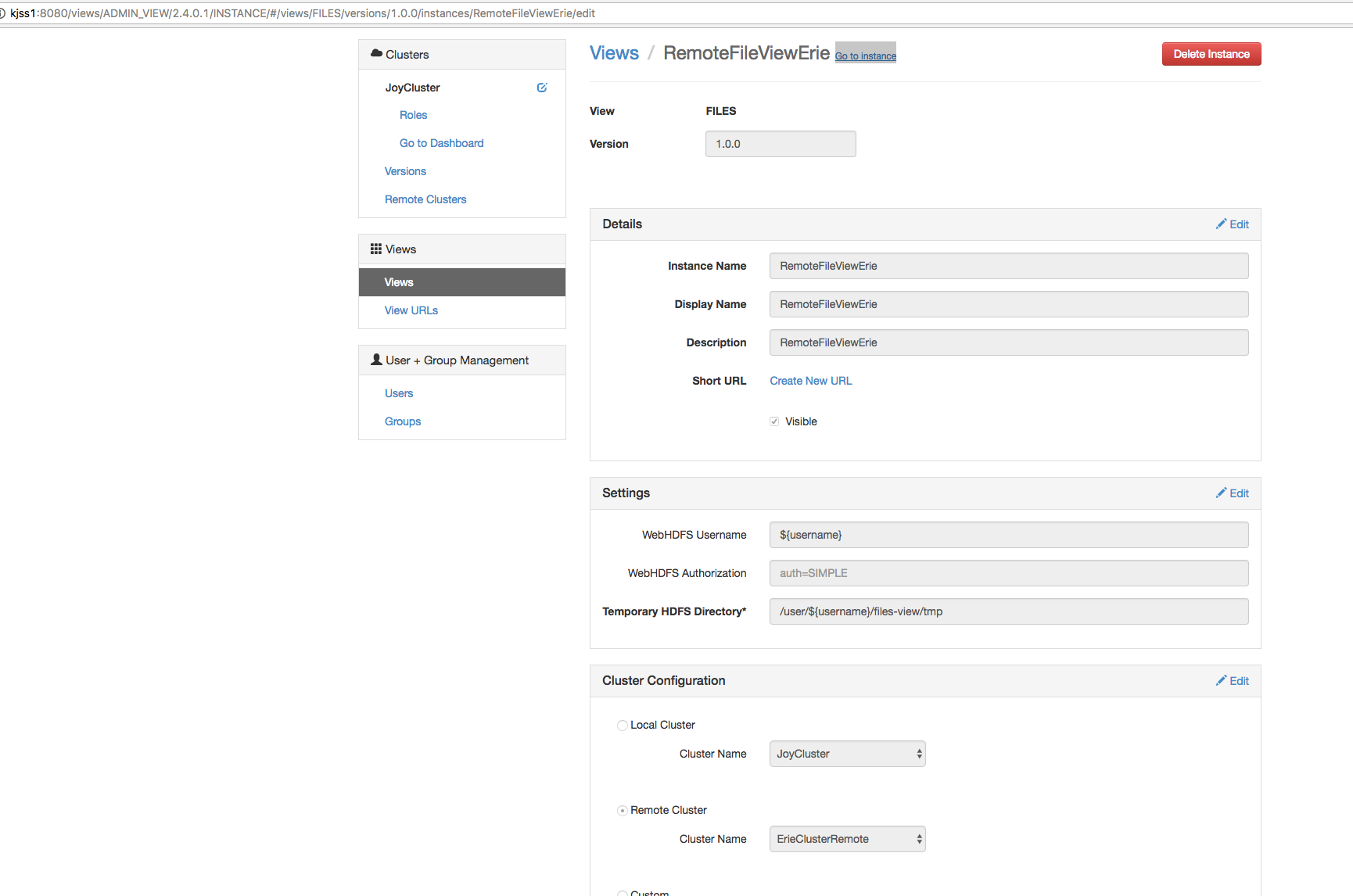Click the cloud icon on the Clusters panel
Viewport: 1353px width, 896px height.
pyautogui.click(x=376, y=53)
